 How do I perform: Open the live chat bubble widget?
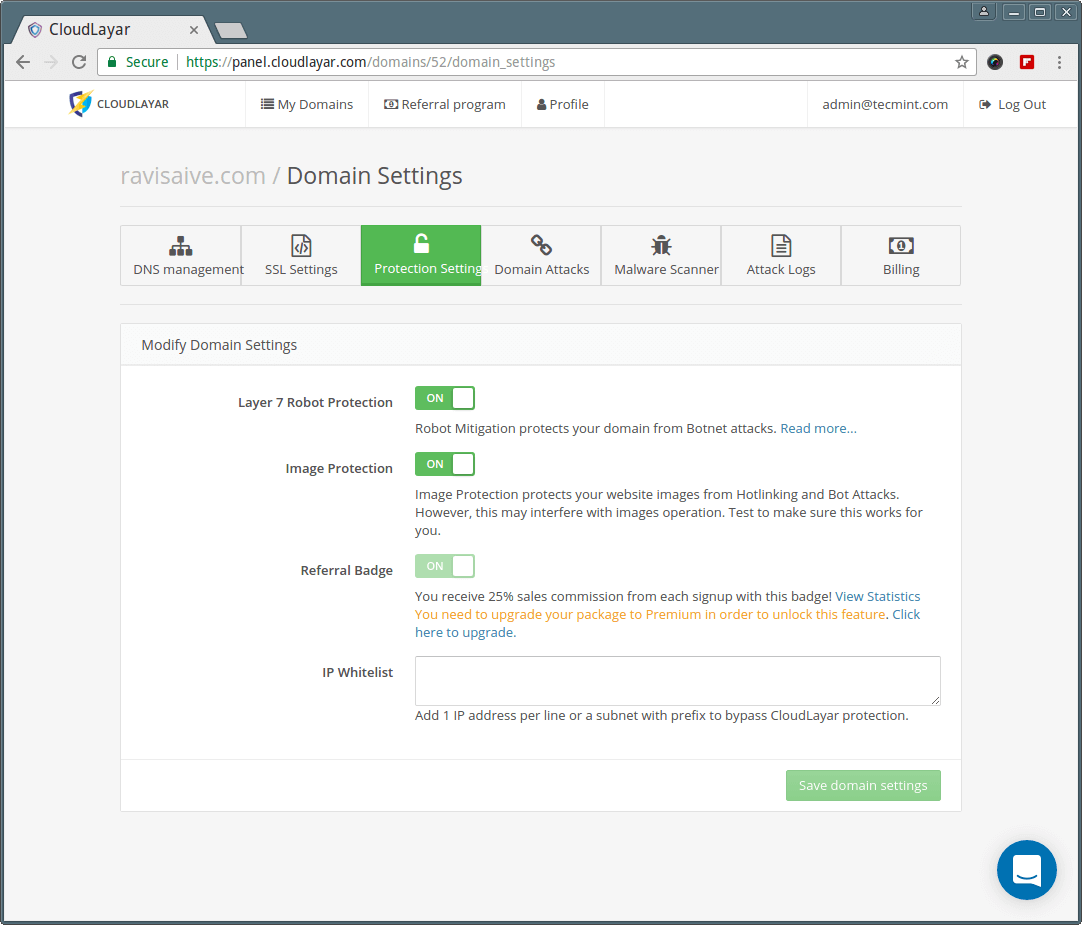[x=1026, y=869]
